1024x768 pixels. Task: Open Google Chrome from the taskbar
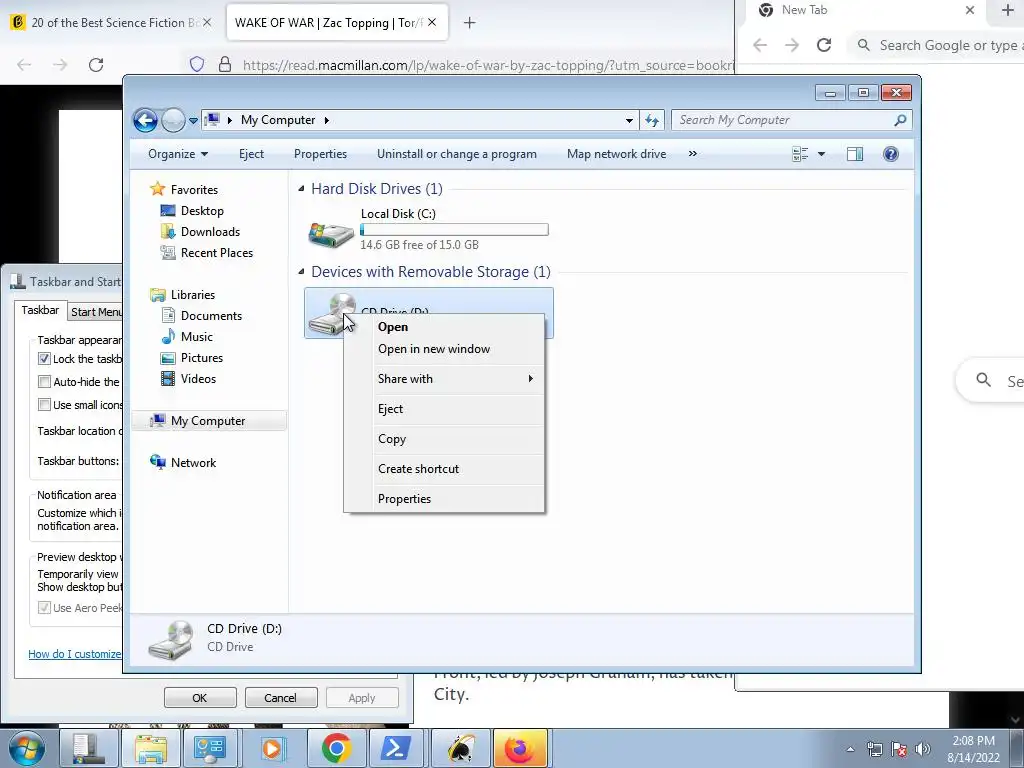point(336,748)
